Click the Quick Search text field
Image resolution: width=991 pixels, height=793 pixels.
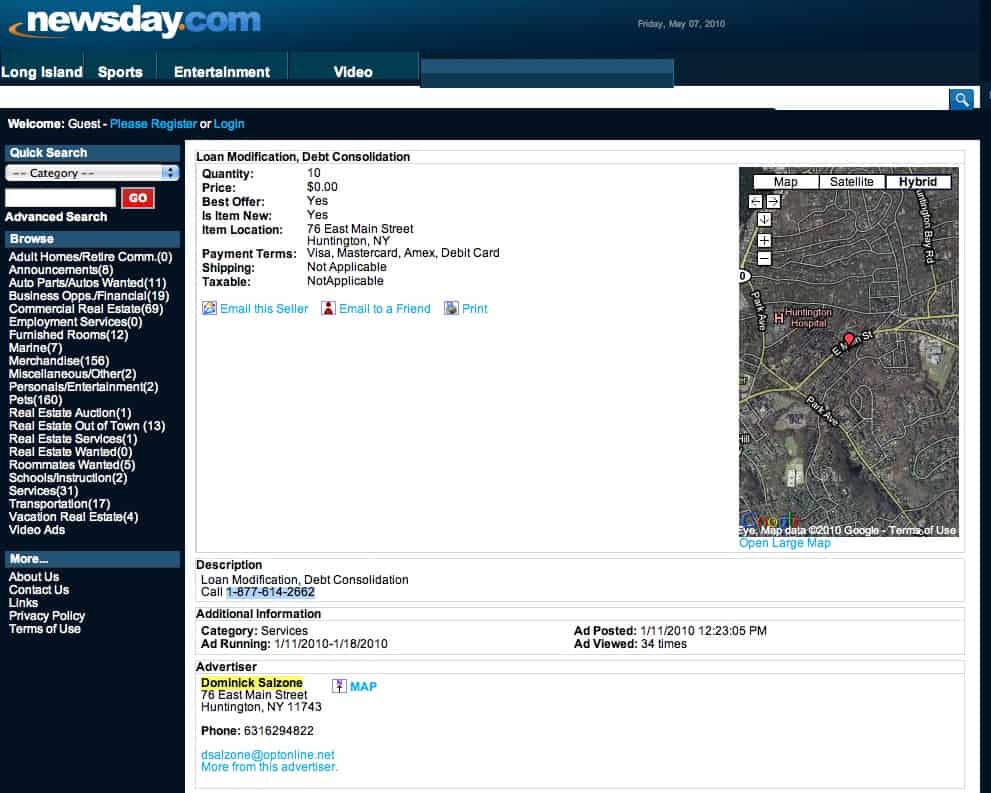pos(61,198)
